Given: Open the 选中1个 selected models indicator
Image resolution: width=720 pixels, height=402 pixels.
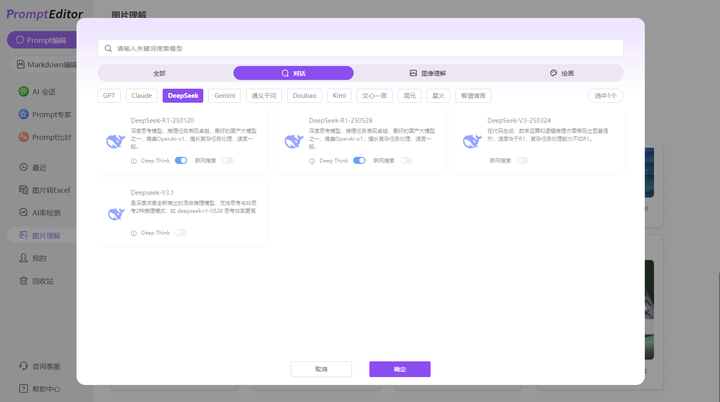Looking at the screenshot, I should tap(606, 96).
